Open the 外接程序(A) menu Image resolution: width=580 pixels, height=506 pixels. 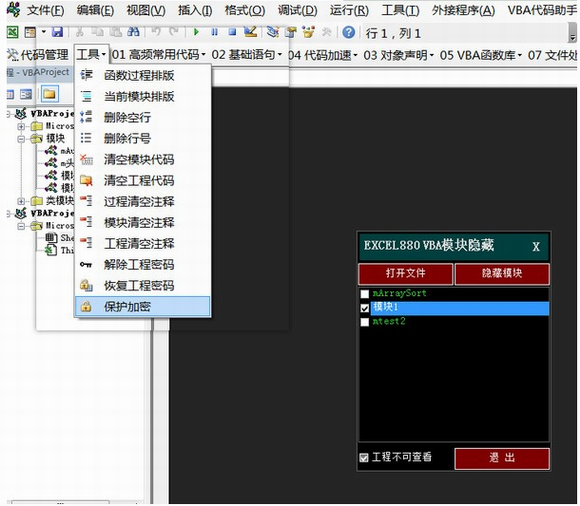(463, 10)
